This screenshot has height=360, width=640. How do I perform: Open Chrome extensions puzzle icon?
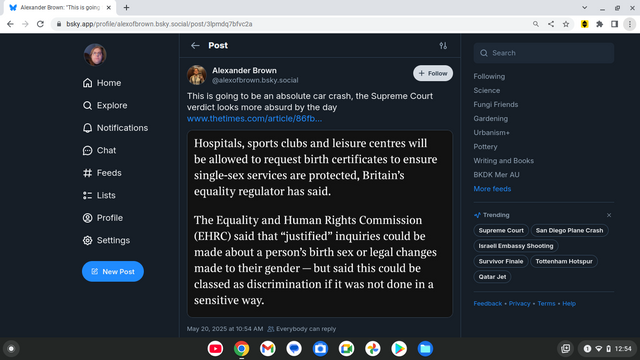600,24
